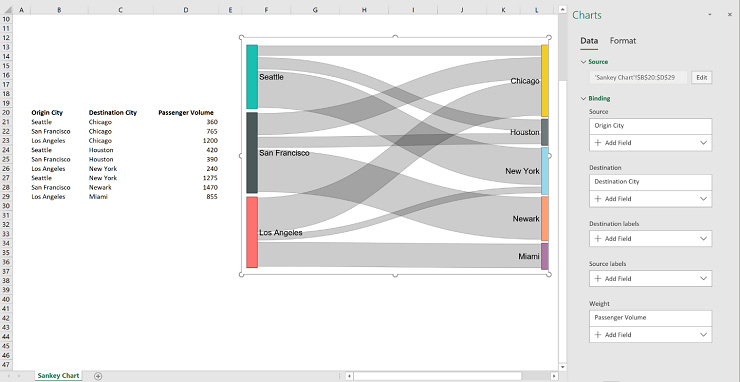Collapse the Binding section chevron
Screen dimensions: 740x382
pyautogui.click(x=584, y=99)
